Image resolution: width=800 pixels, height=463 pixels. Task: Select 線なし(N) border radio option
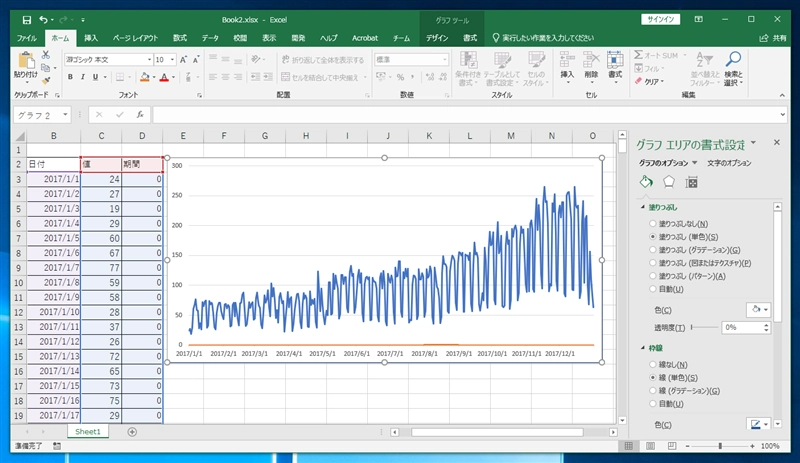point(653,364)
